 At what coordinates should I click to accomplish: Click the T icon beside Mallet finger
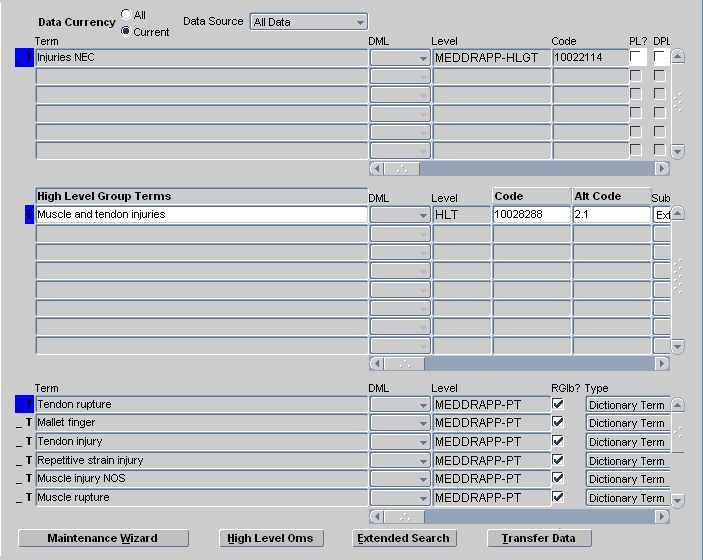point(29,422)
